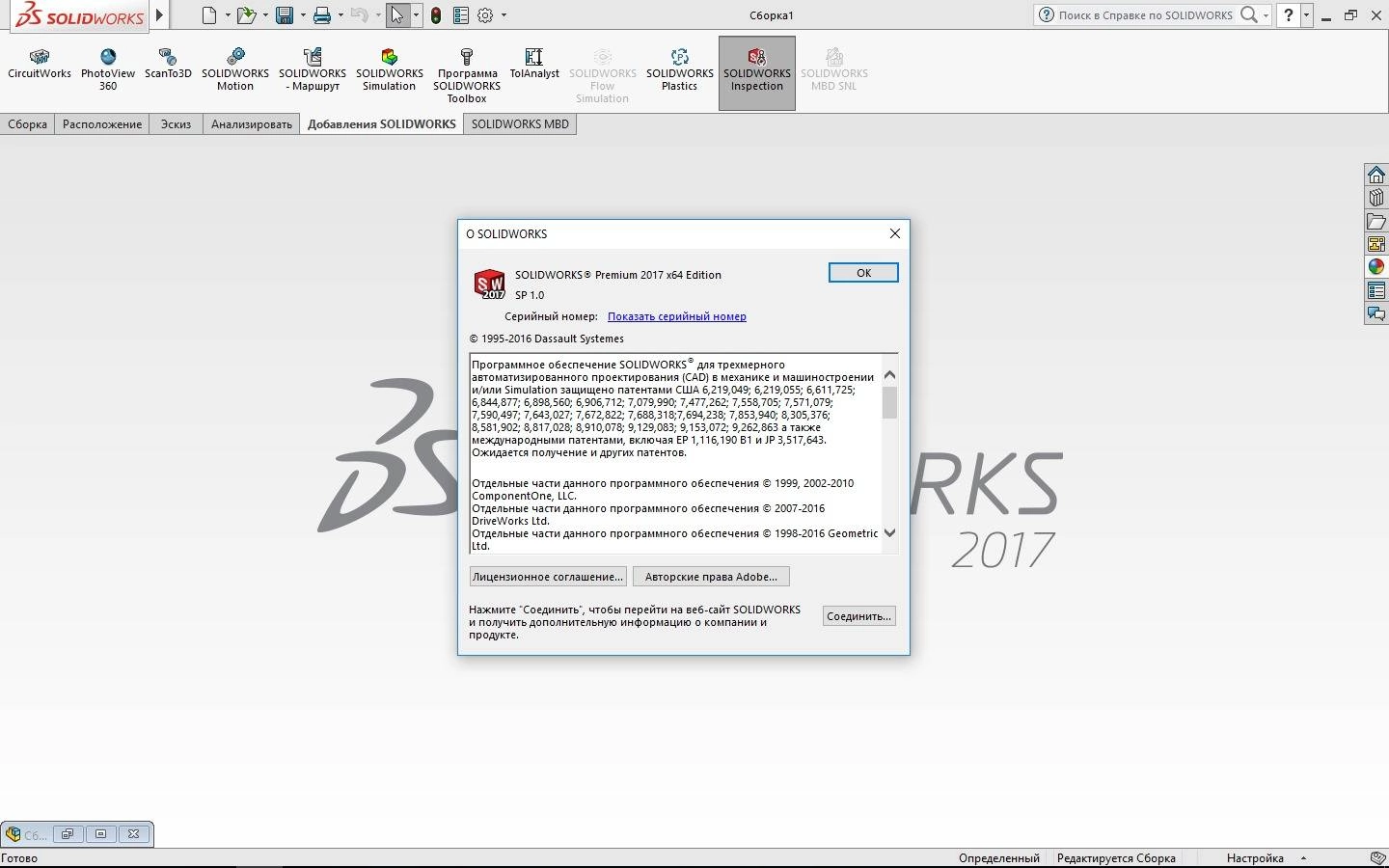The width and height of the screenshot is (1389, 868).
Task: Open SOLIDWORKS Resources home pane
Action: [1376, 175]
